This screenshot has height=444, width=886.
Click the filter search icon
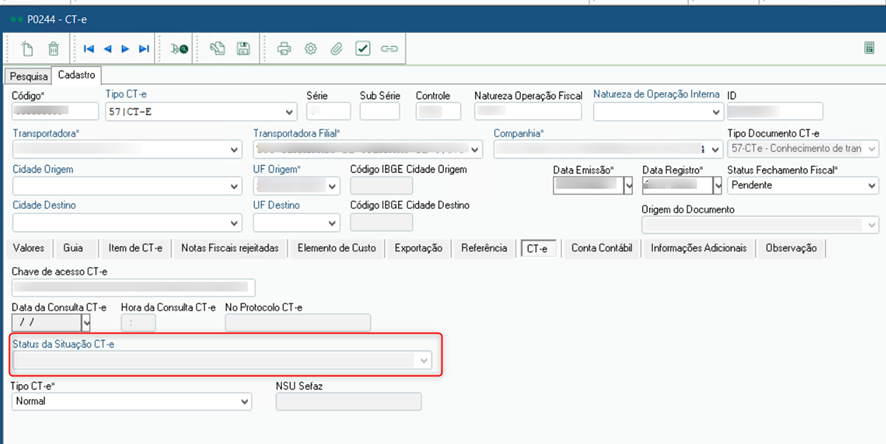point(180,49)
